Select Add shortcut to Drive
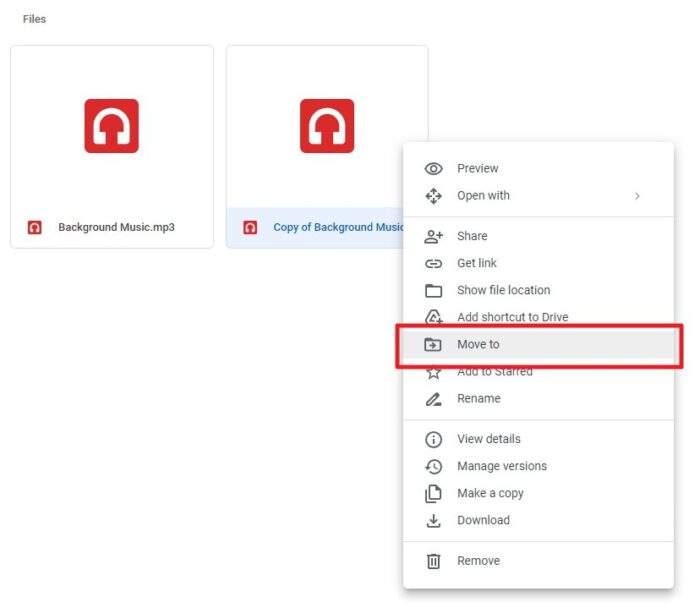Image resolution: width=700 pixels, height=608 pixels. tap(538, 317)
